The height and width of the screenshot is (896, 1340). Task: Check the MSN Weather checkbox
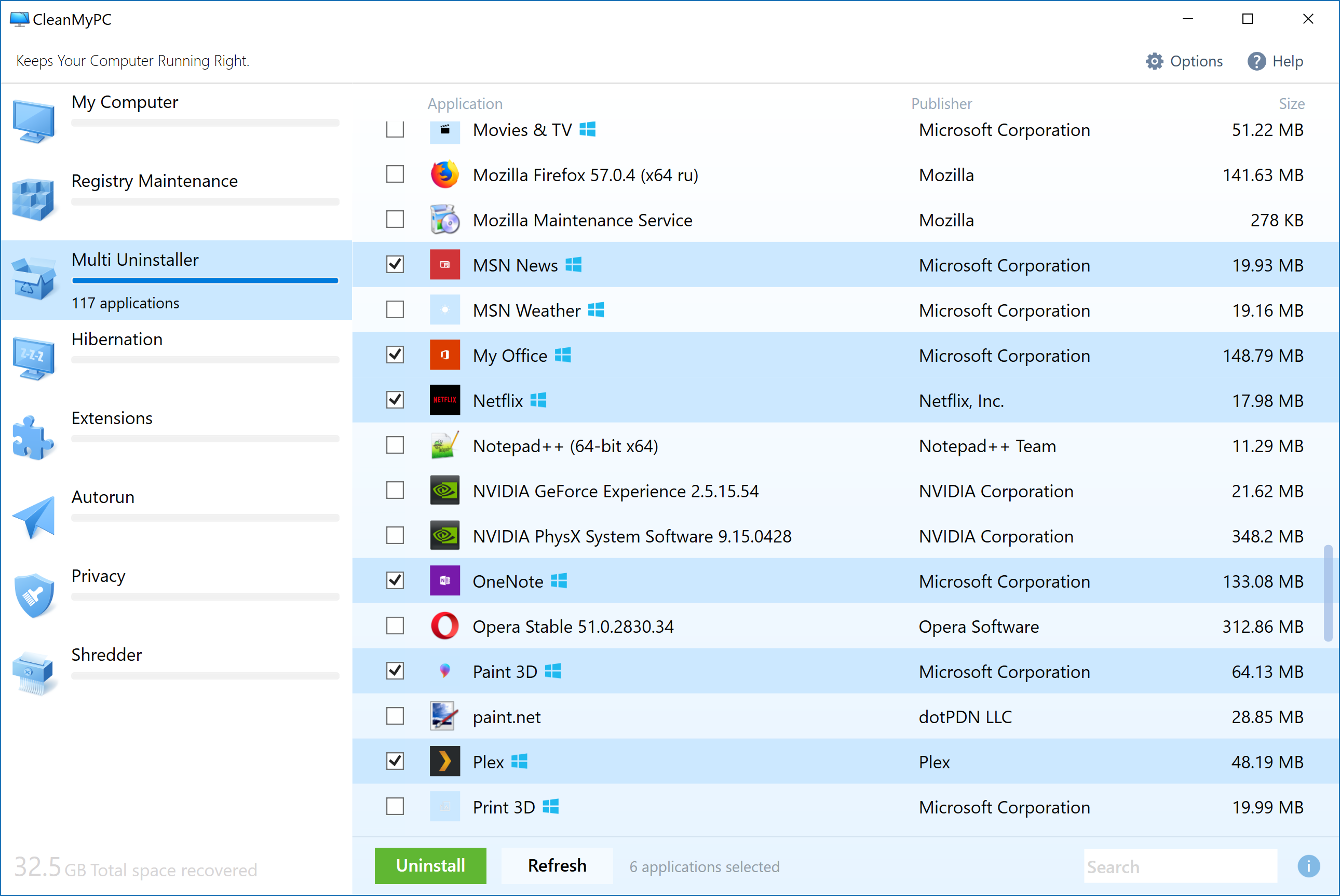pos(395,310)
